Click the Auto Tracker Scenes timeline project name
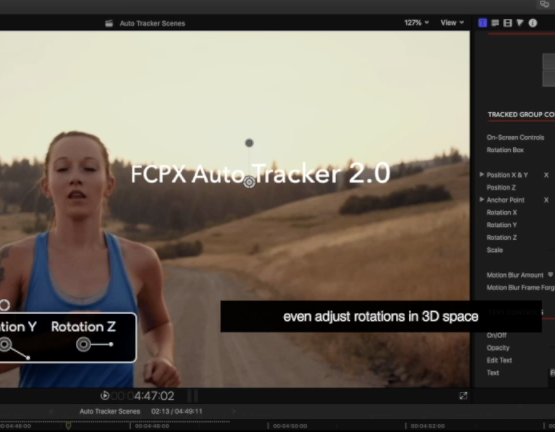Screen dimensions: 555x432 110,411
